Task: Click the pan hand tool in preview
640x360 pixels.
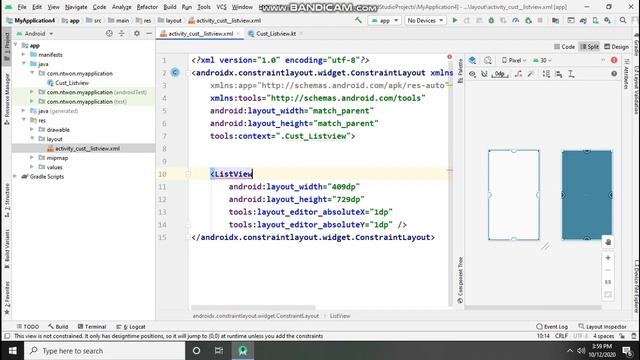Action: click(608, 242)
